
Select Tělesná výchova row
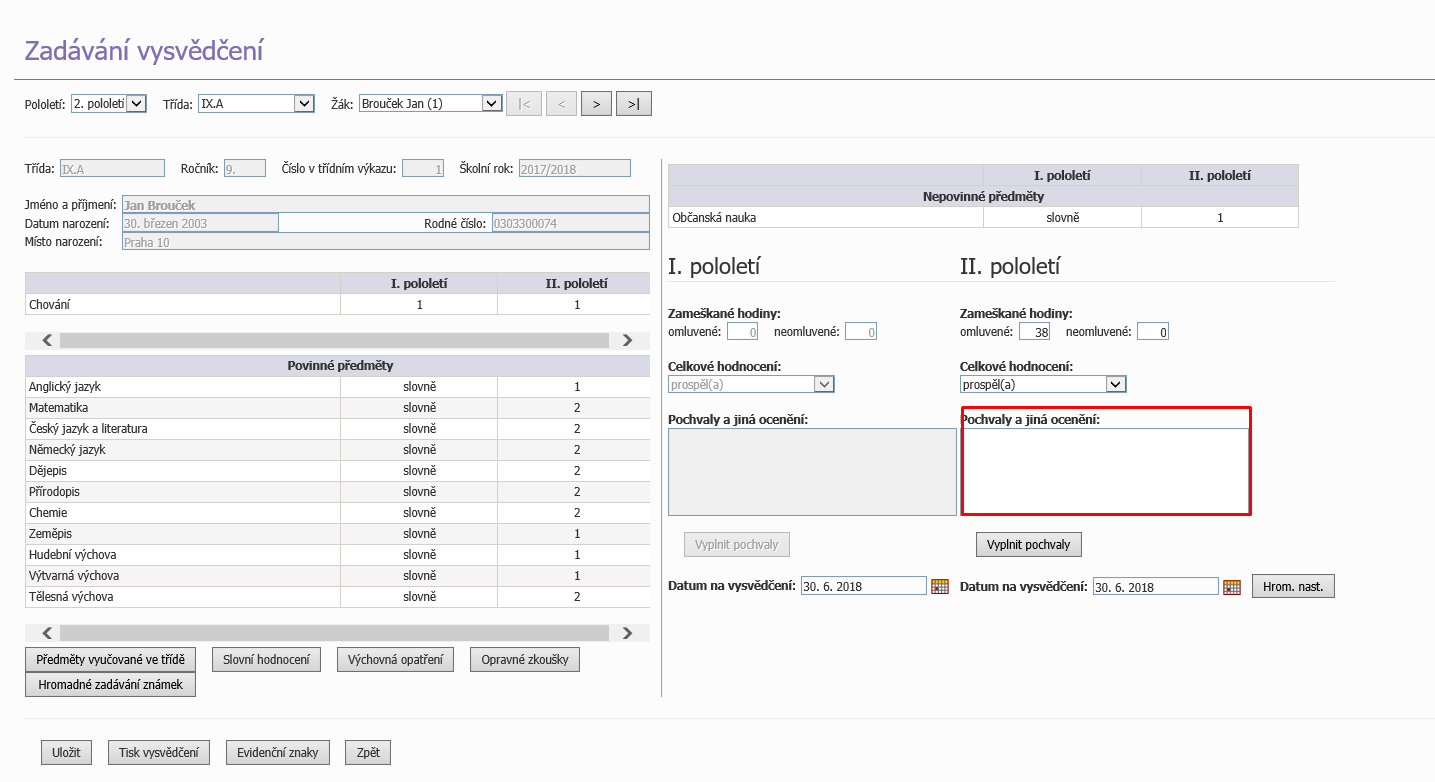[x=337, y=597]
